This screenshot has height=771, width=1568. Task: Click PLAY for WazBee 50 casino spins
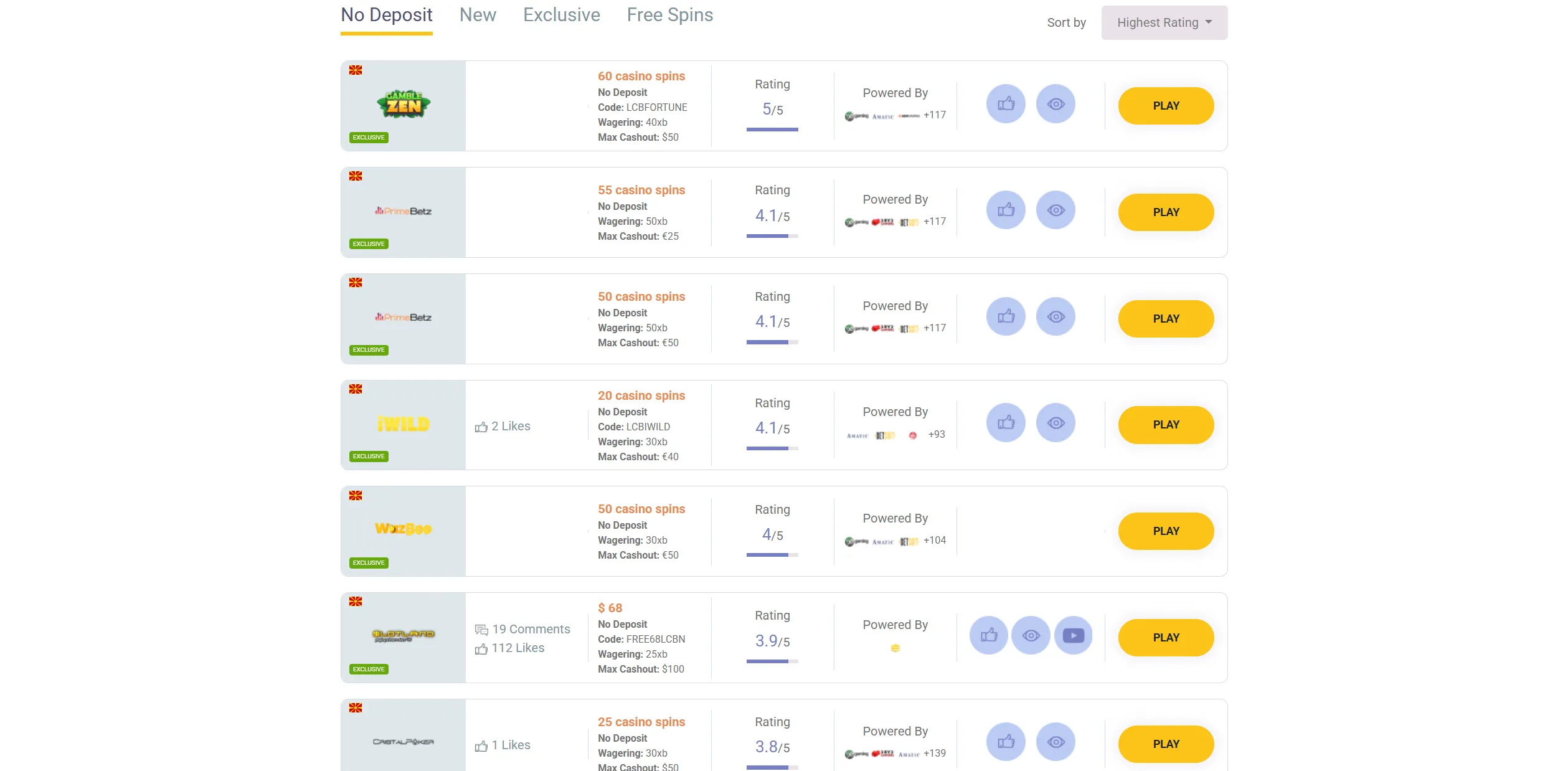pyautogui.click(x=1166, y=531)
